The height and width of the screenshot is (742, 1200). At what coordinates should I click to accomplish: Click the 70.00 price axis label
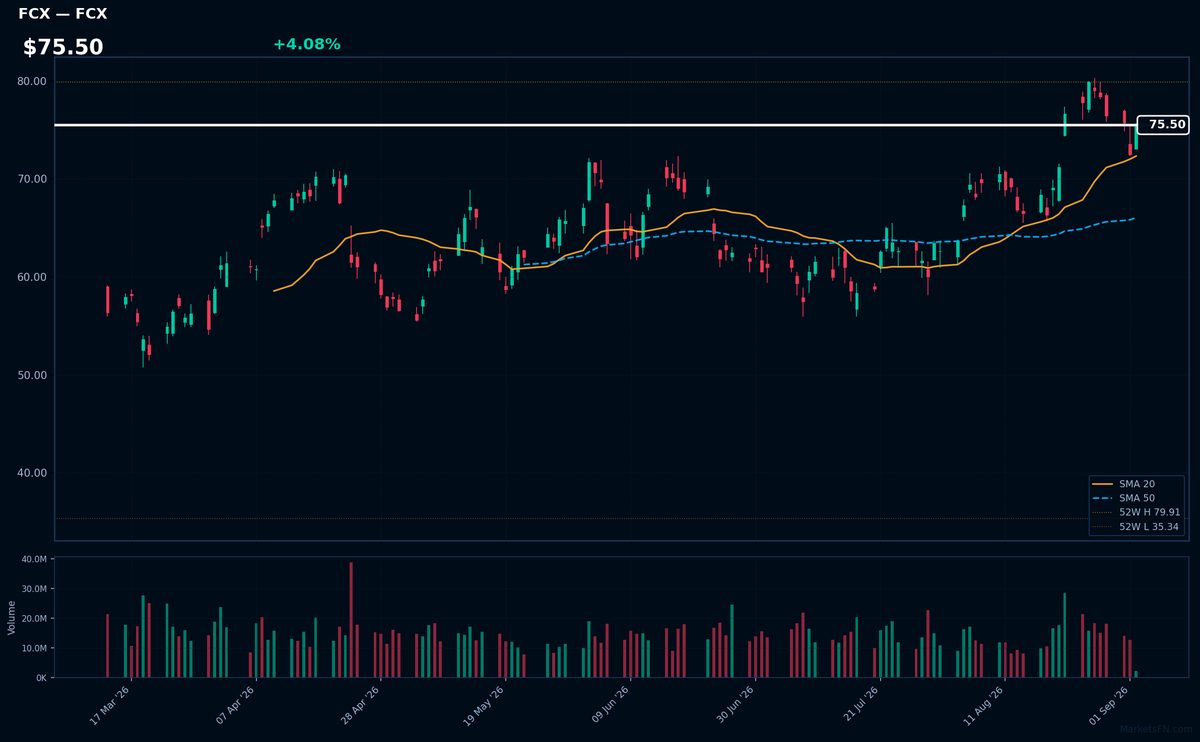32,179
